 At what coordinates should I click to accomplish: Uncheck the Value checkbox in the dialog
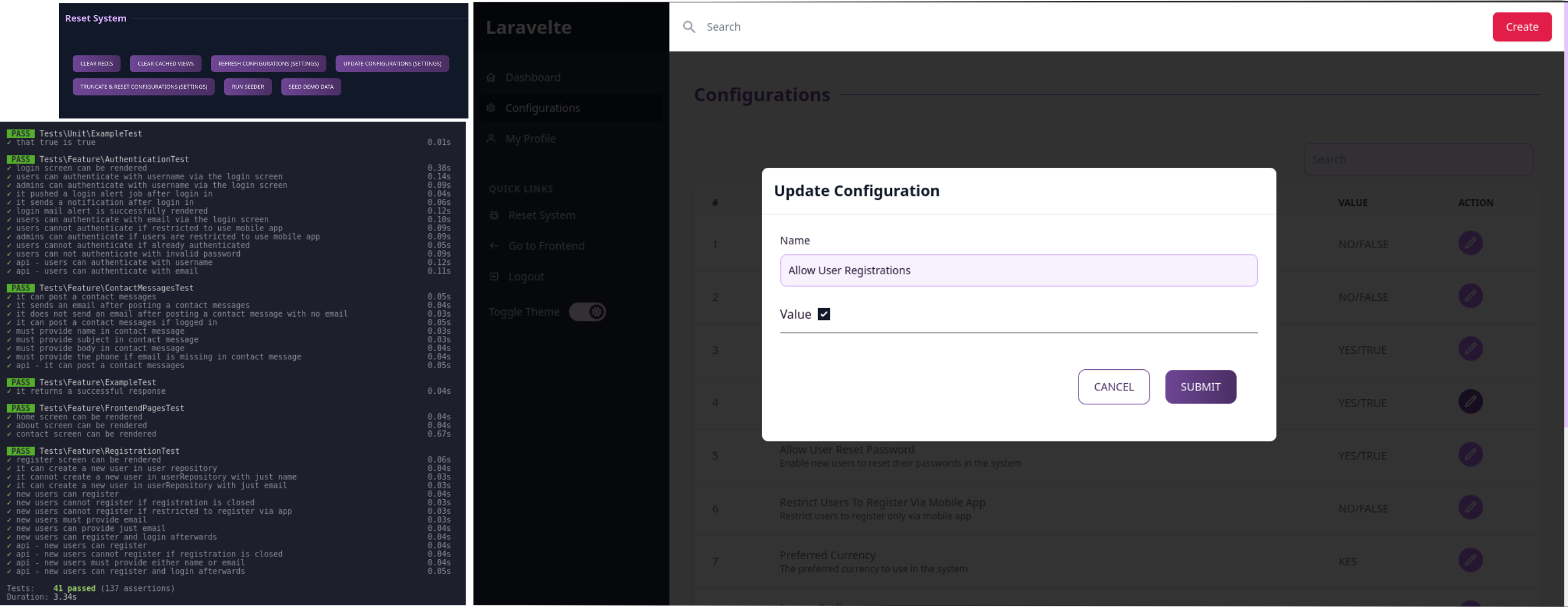tap(824, 314)
